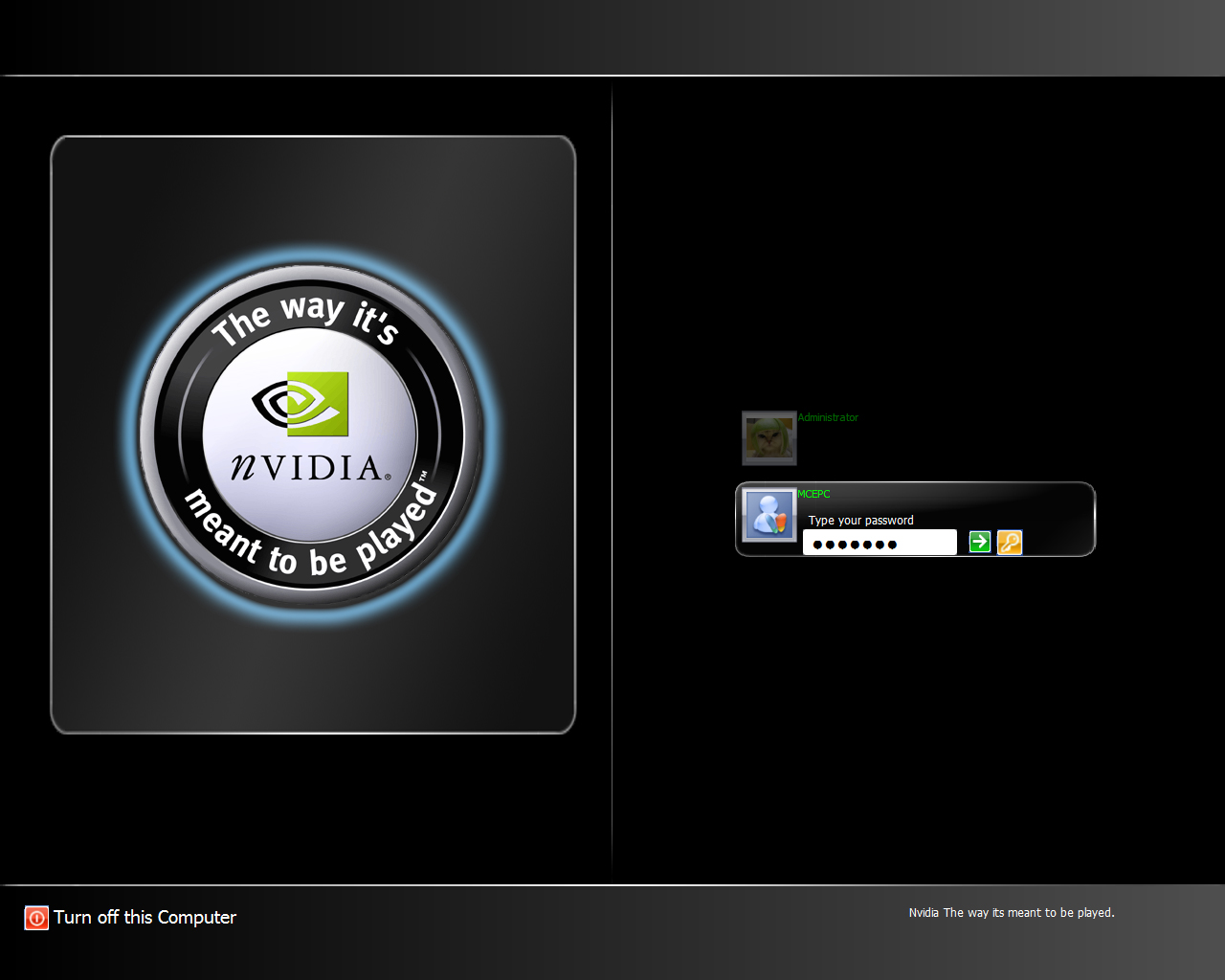Select the Administrator account picture
Screen dimensions: 1225x980
click(x=769, y=438)
